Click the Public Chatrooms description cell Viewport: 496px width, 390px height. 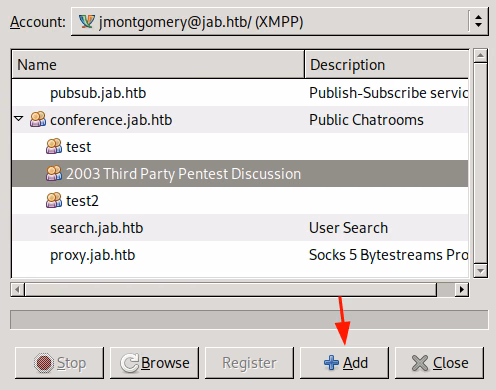tap(366, 120)
